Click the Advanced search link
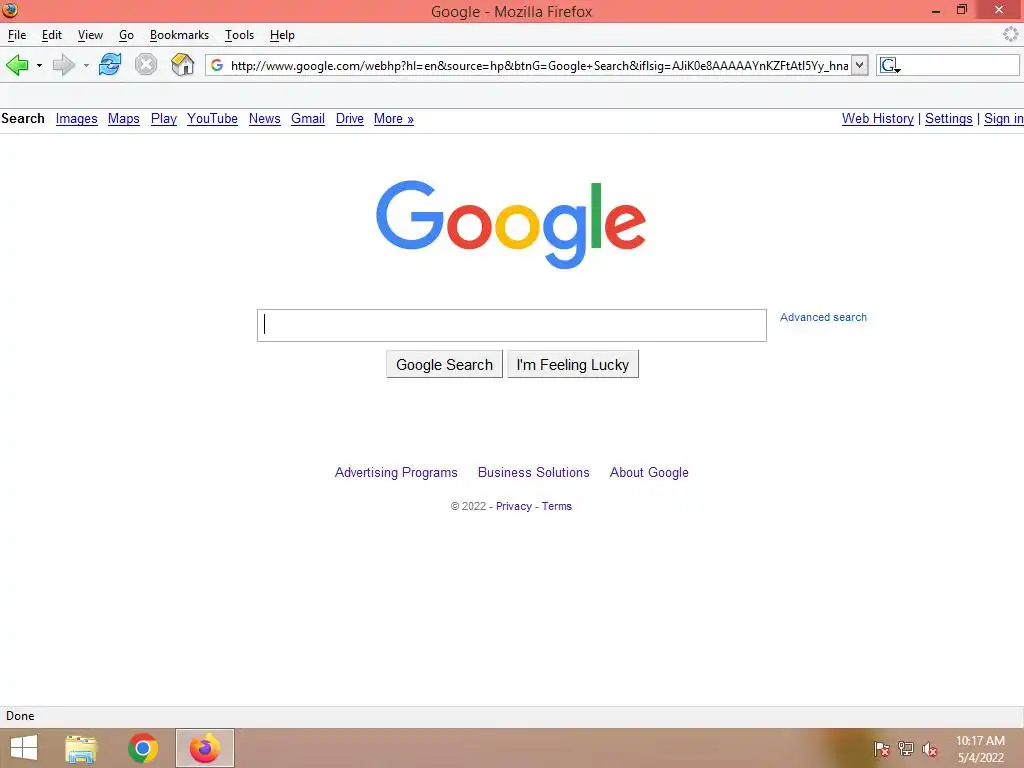This screenshot has height=768, width=1024. [x=823, y=317]
